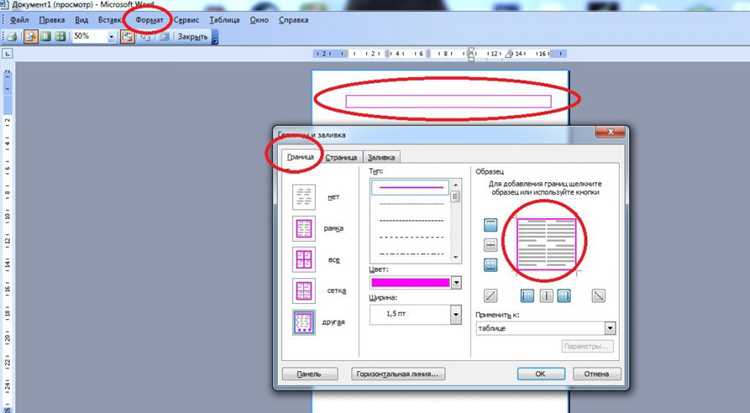Click the 'Горизонтальная линия...' button
The image size is (750, 413).
pyautogui.click(x=397, y=374)
